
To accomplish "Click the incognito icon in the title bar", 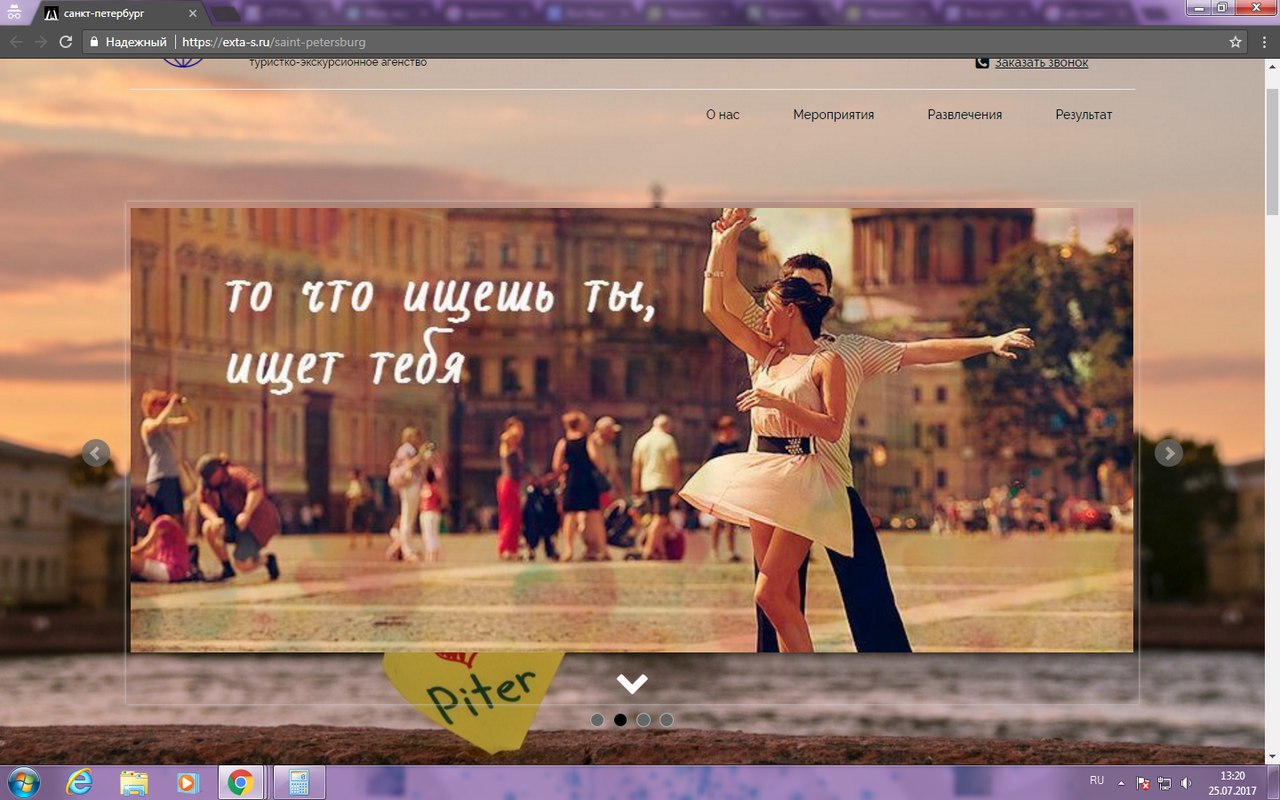I will [x=14, y=13].
